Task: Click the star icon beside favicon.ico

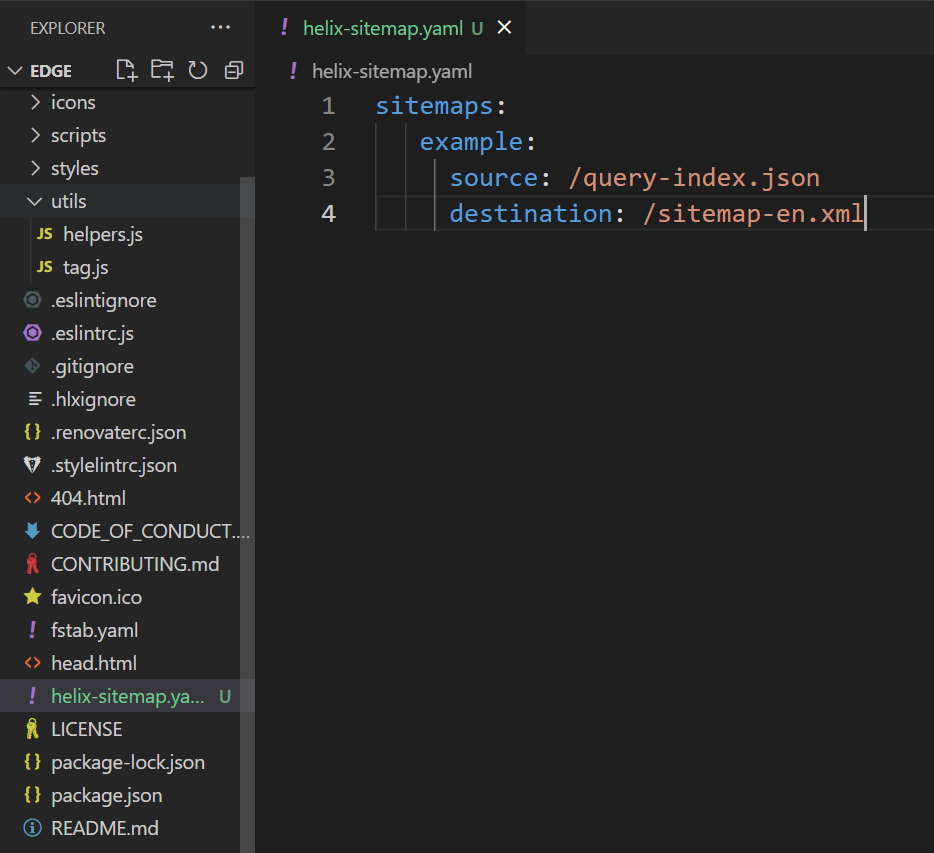Action: pyautogui.click(x=31, y=597)
